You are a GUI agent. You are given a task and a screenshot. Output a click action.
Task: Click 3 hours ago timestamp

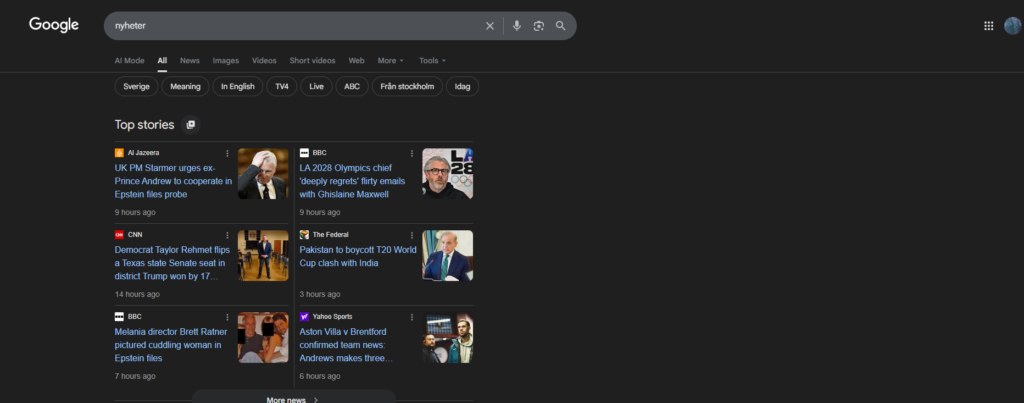coord(320,295)
